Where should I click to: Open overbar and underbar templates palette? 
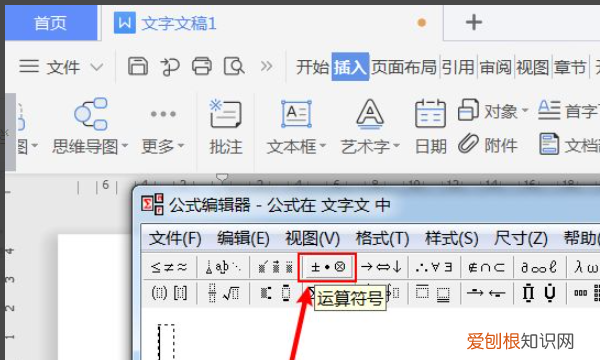point(434,294)
